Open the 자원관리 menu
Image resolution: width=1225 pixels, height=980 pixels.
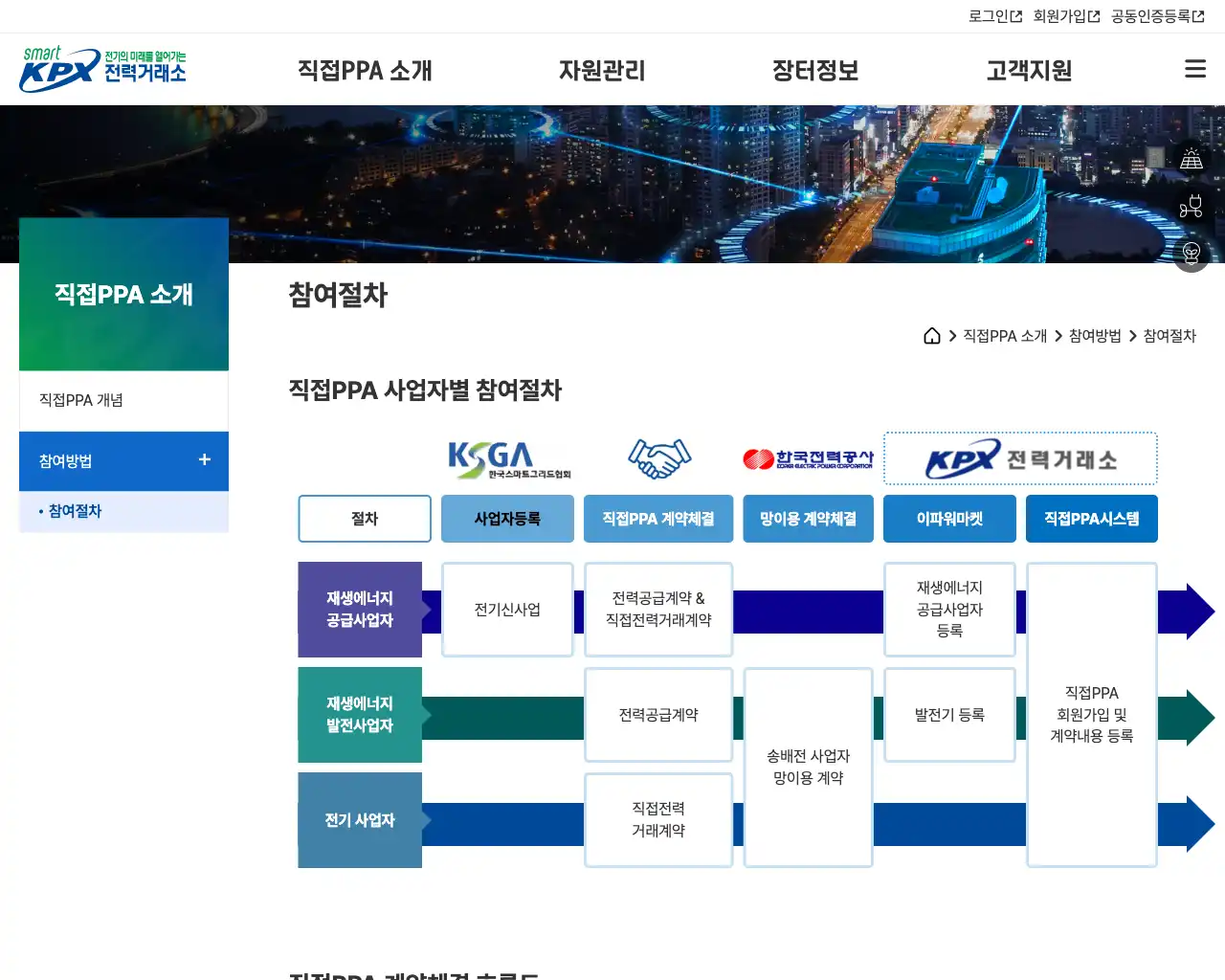coord(602,70)
